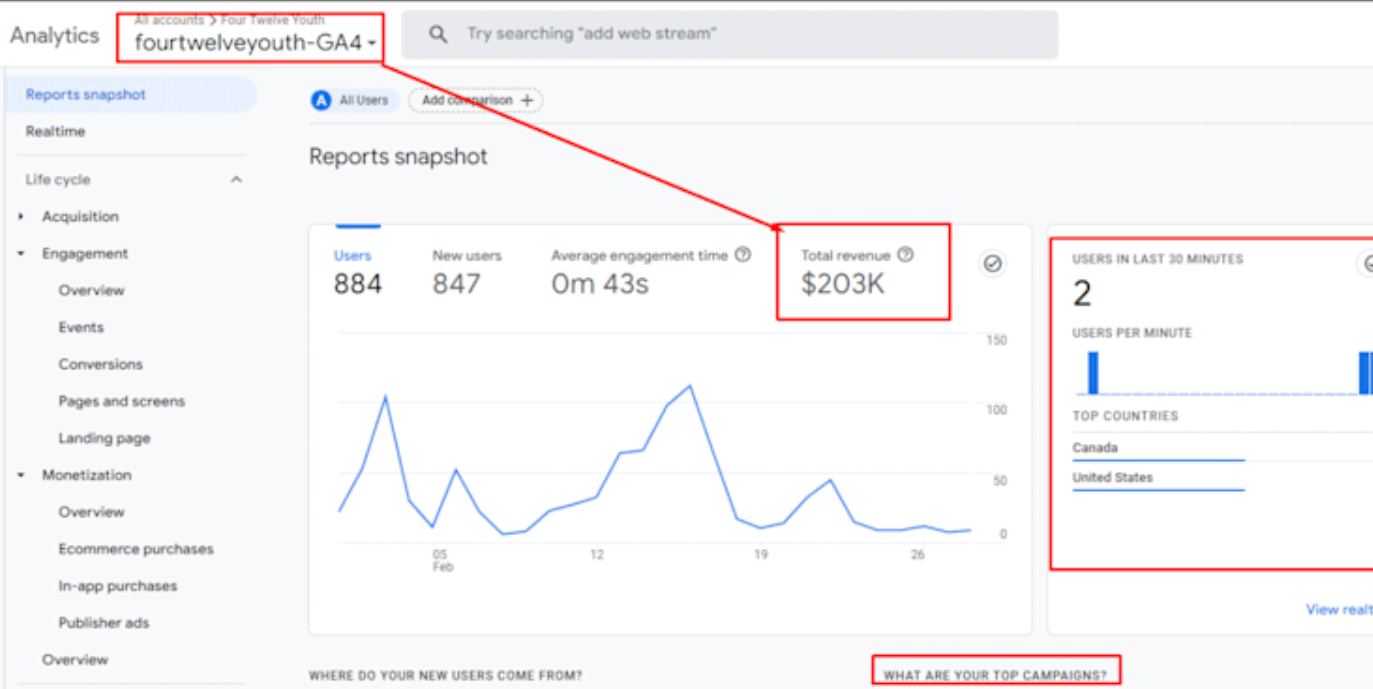Select Reports snapshot in sidebar
1373x689 pixels.
point(86,95)
